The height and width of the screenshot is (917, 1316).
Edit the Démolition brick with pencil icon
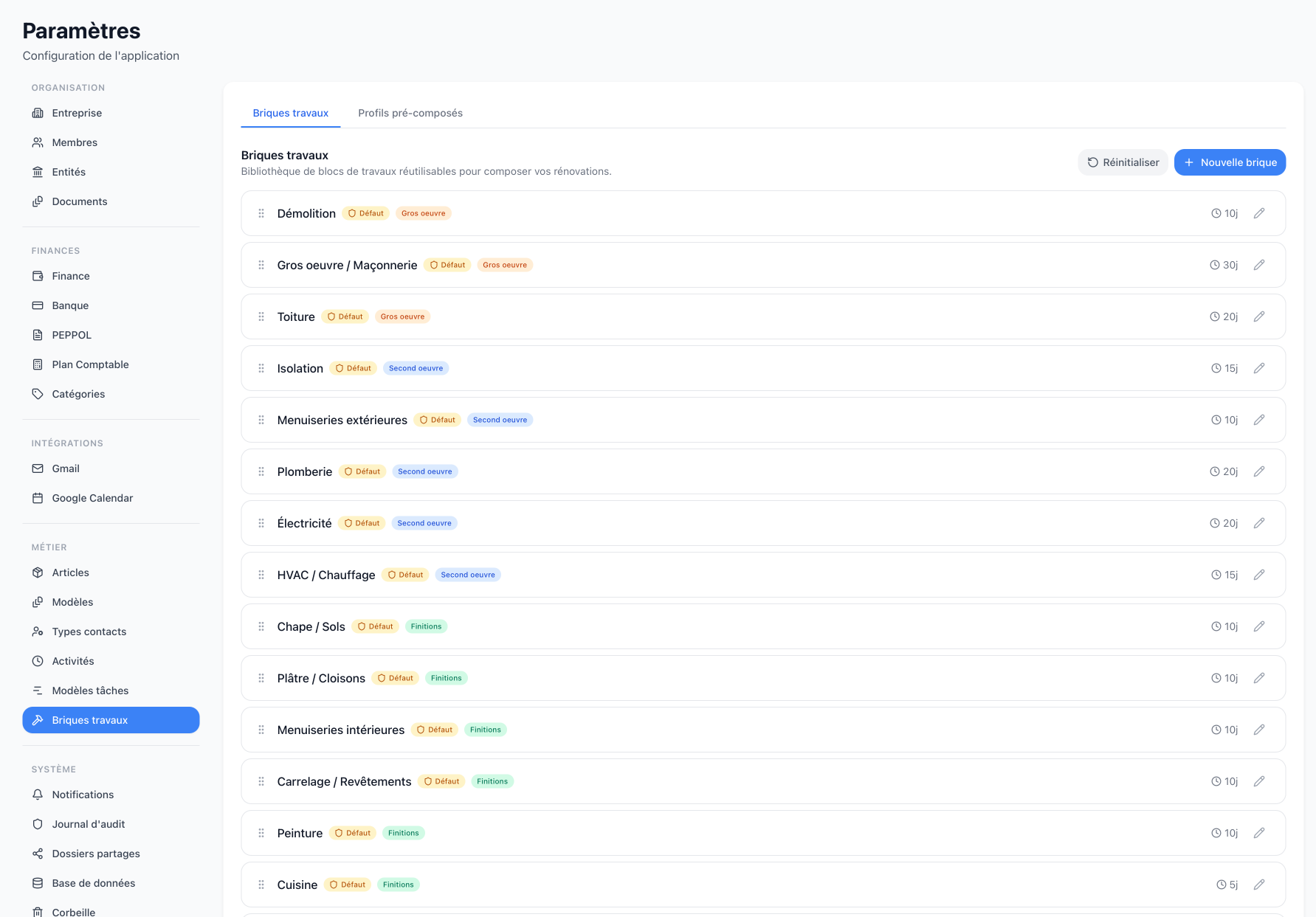click(x=1259, y=213)
